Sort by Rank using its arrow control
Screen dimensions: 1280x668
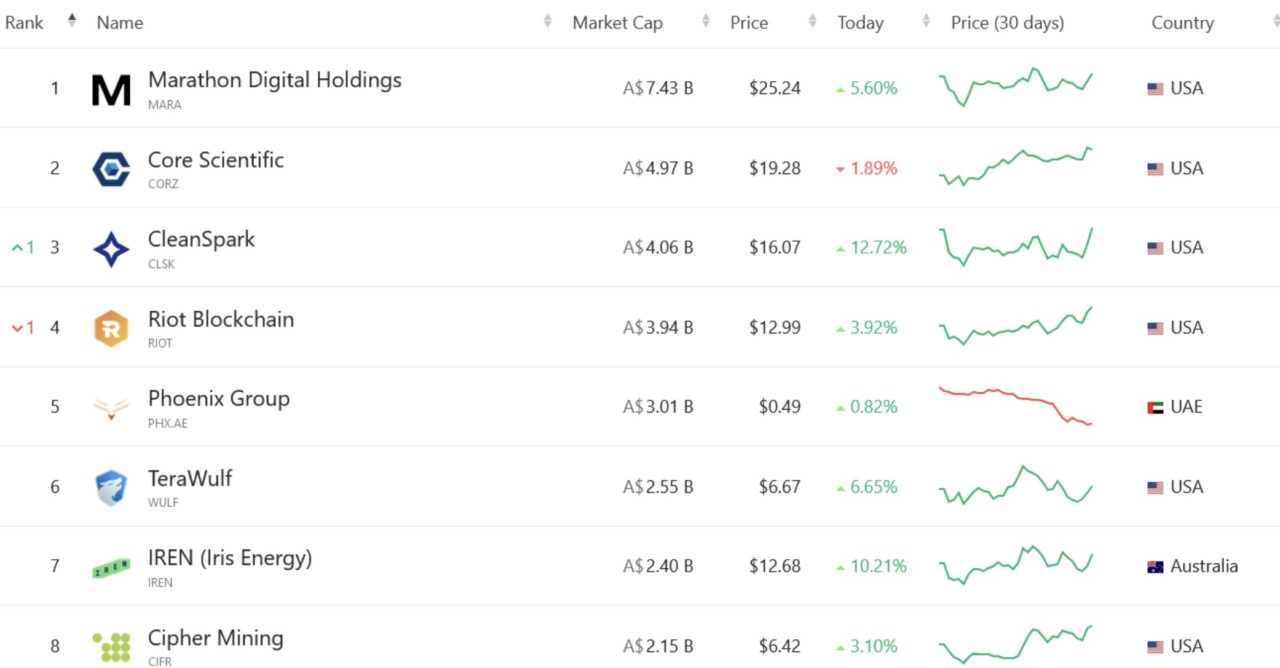pyautogui.click(x=70, y=18)
